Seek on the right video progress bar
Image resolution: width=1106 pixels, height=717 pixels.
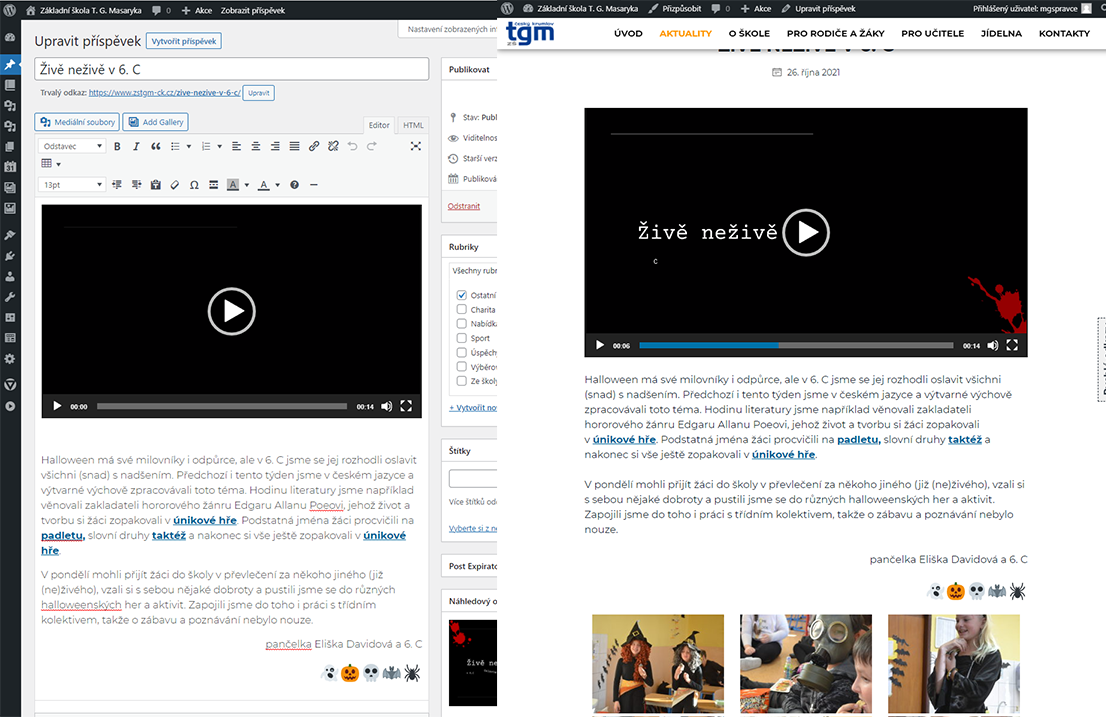(795, 345)
